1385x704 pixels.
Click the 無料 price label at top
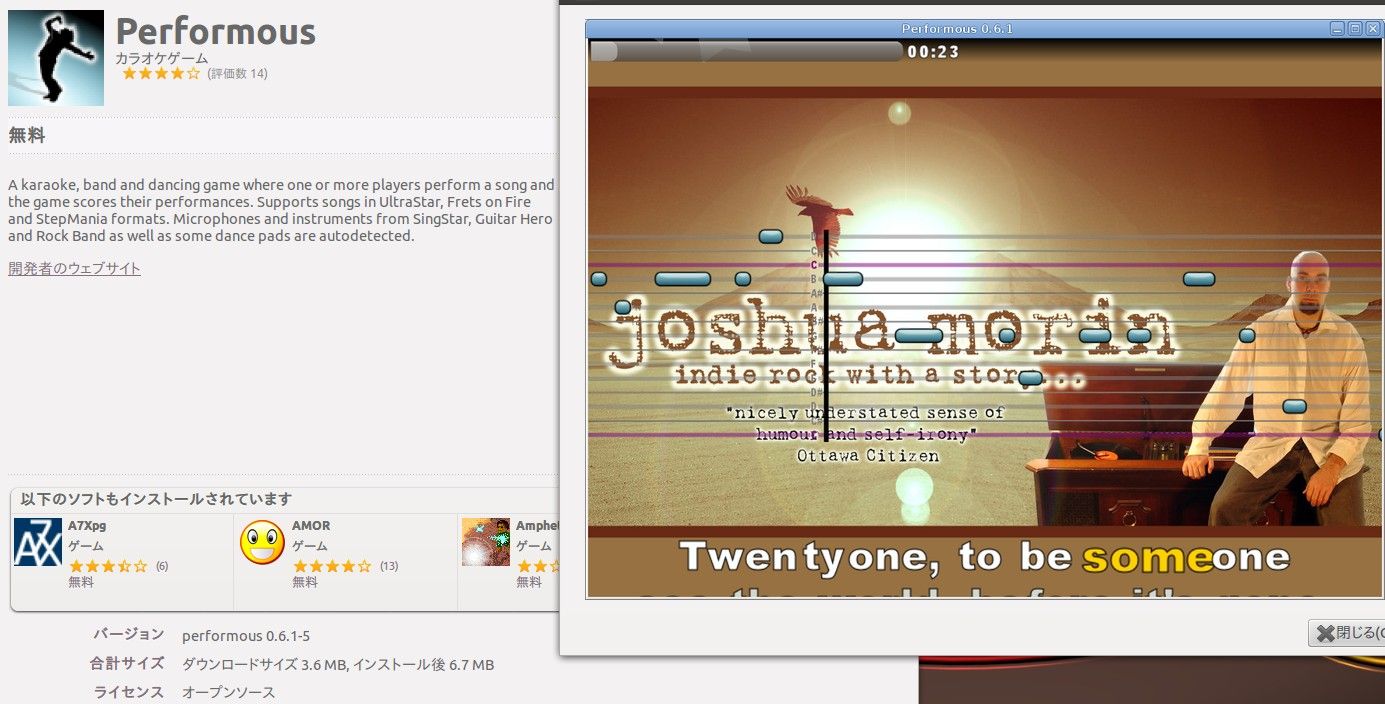pos(27,136)
